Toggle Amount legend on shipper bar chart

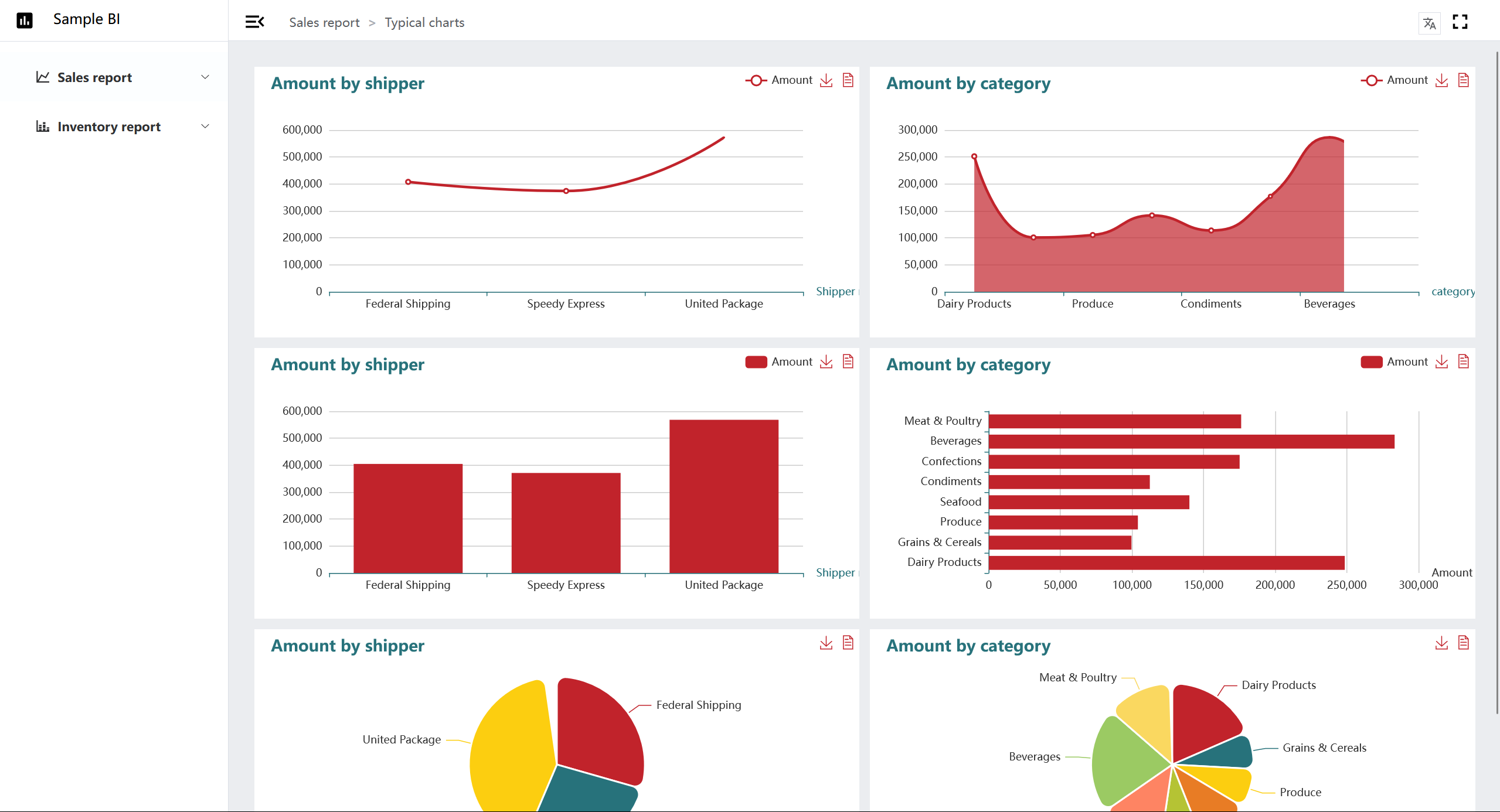coord(779,361)
